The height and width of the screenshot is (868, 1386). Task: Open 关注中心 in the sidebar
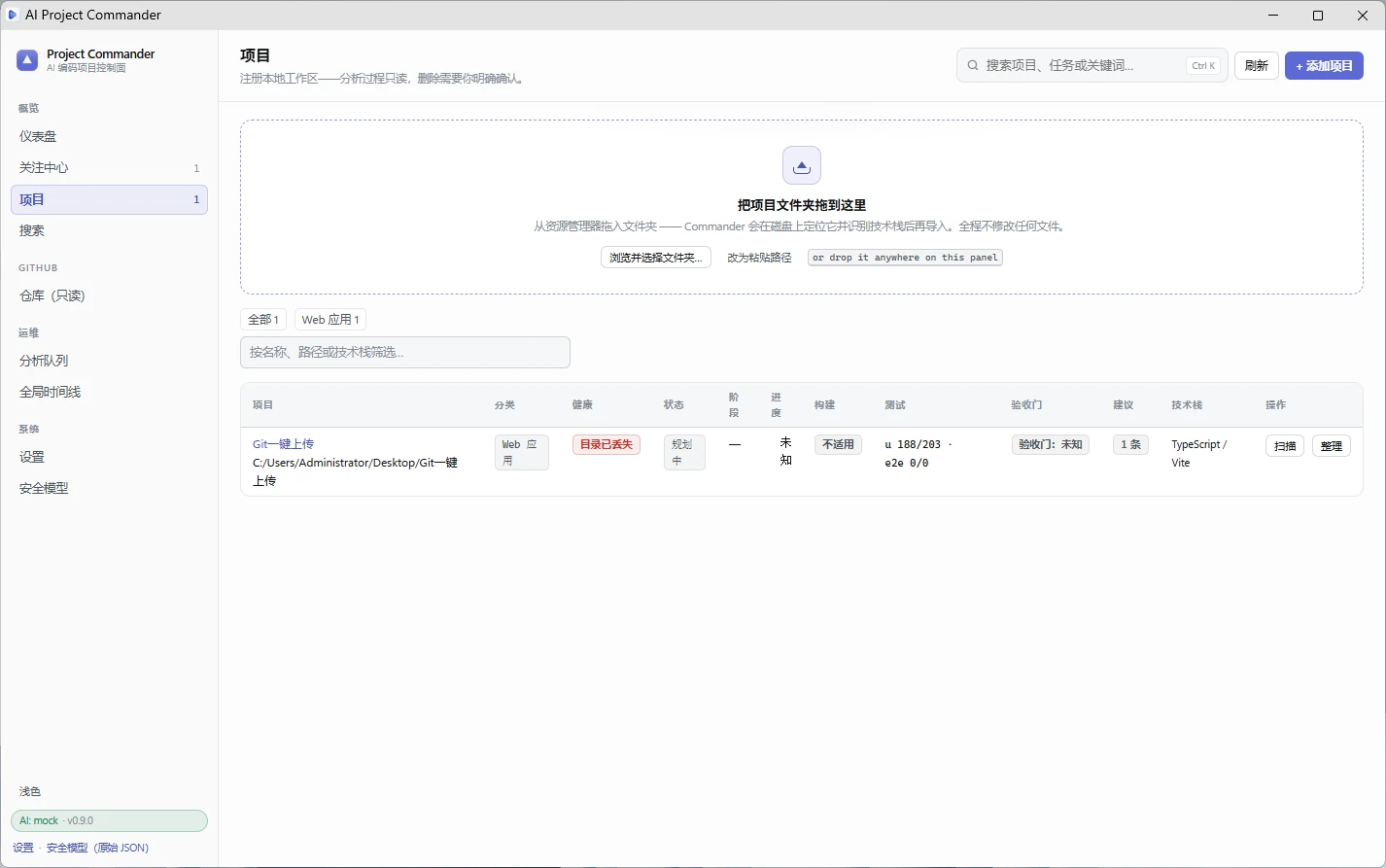[x=109, y=167]
